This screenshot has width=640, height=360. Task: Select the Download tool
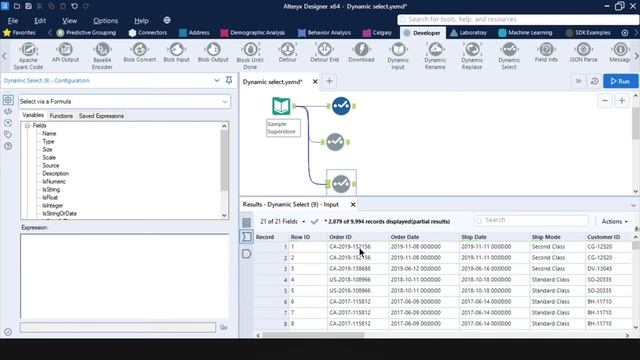tap(361, 52)
